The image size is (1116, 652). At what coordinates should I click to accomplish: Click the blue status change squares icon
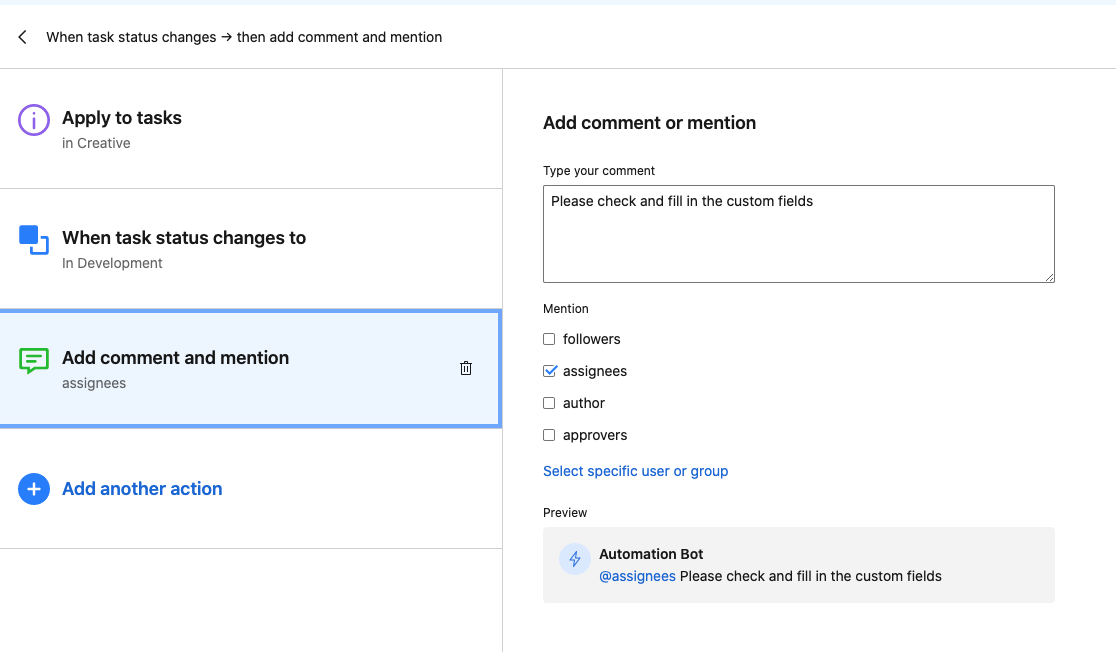click(34, 240)
